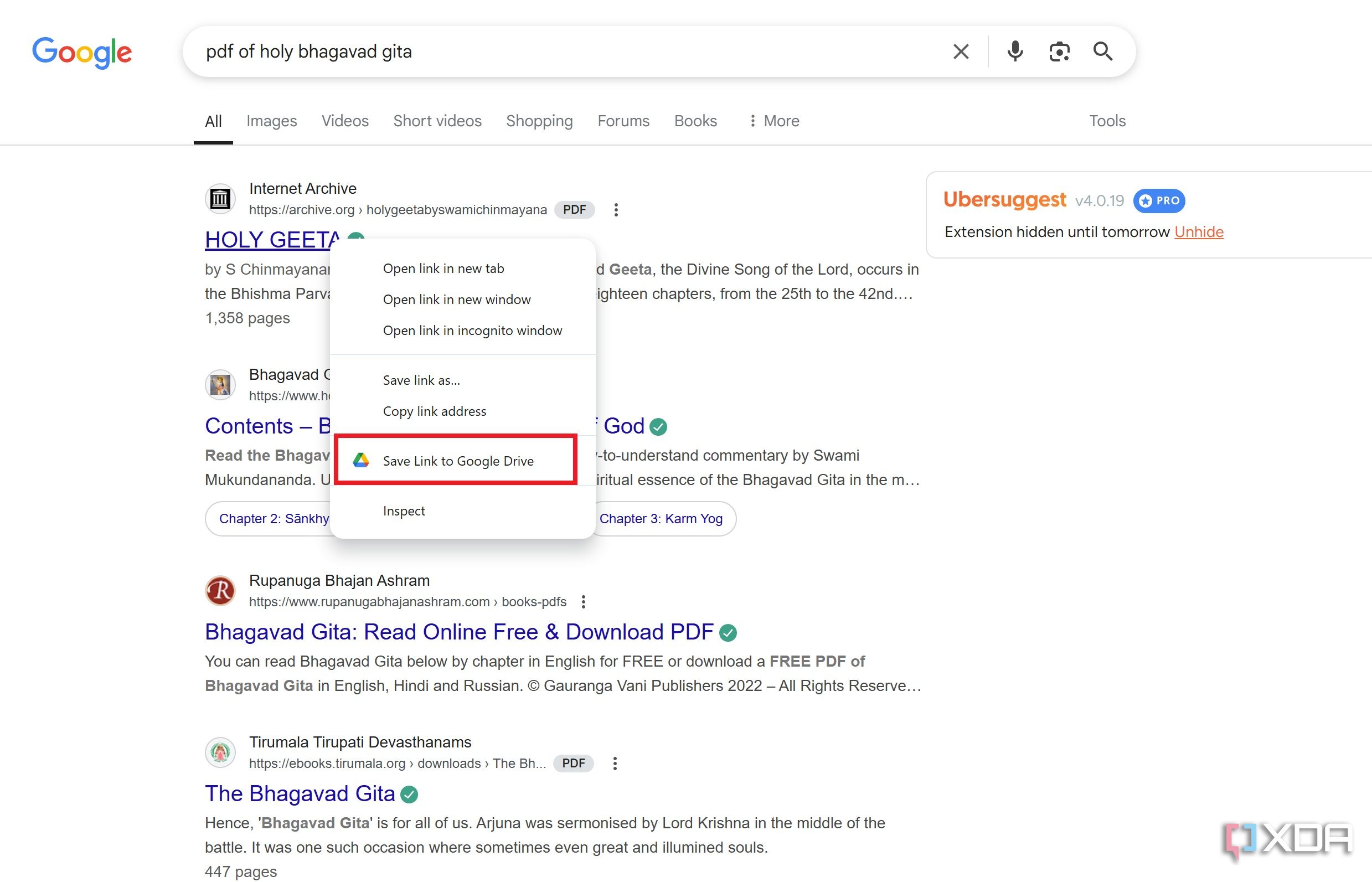Image resolution: width=1372 pixels, height=882 pixels.
Task: Open Chapter 3: Karm Yog chip
Action: (x=662, y=519)
